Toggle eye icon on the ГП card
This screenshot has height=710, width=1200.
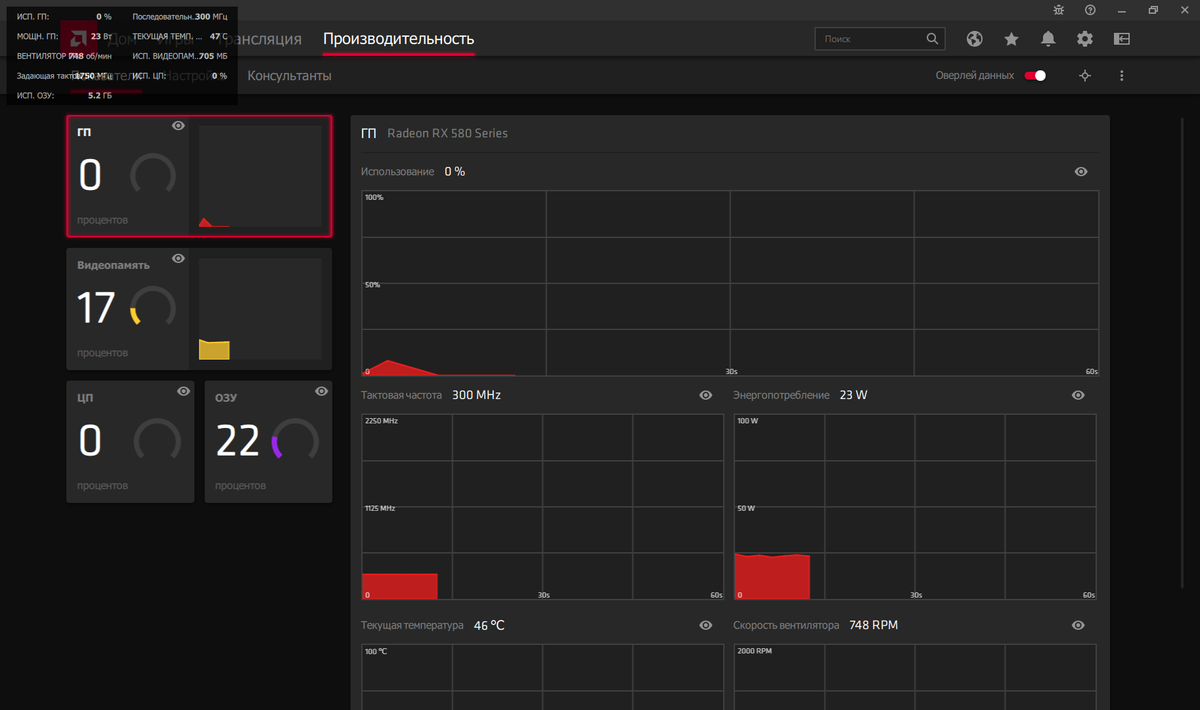[178, 126]
